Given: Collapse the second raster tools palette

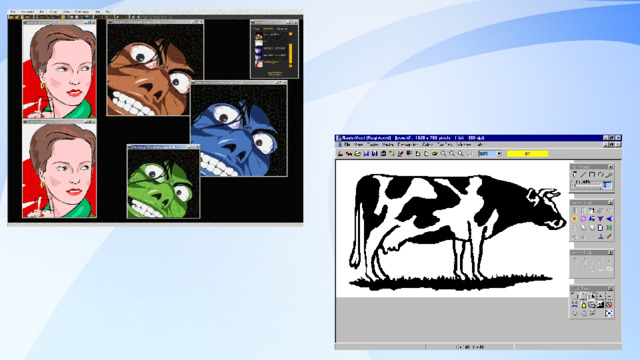Looking at the screenshot, I should [x=611, y=202].
